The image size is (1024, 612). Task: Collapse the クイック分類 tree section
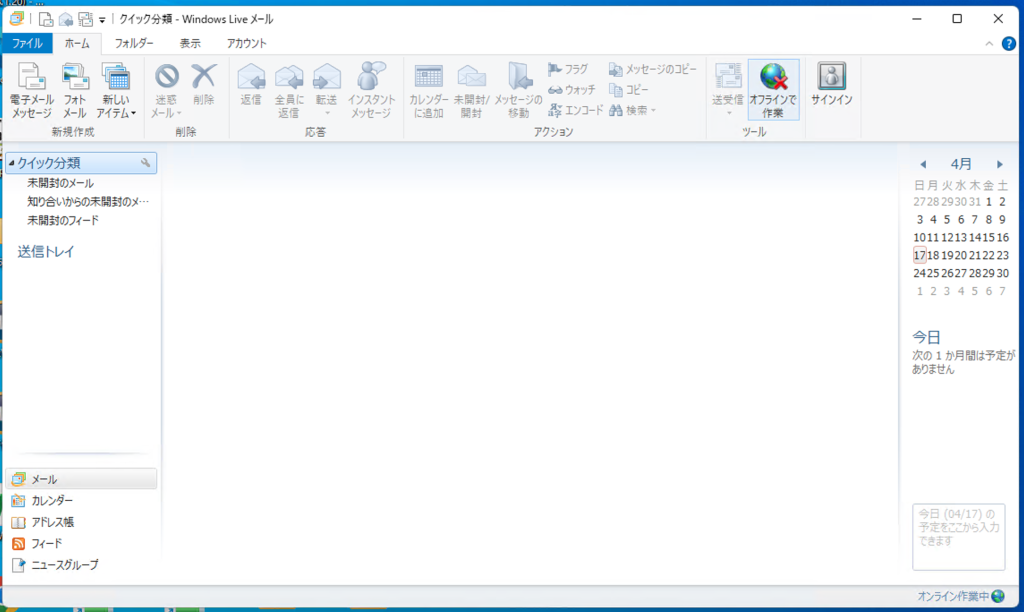pyautogui.click(x=11, y=163)
